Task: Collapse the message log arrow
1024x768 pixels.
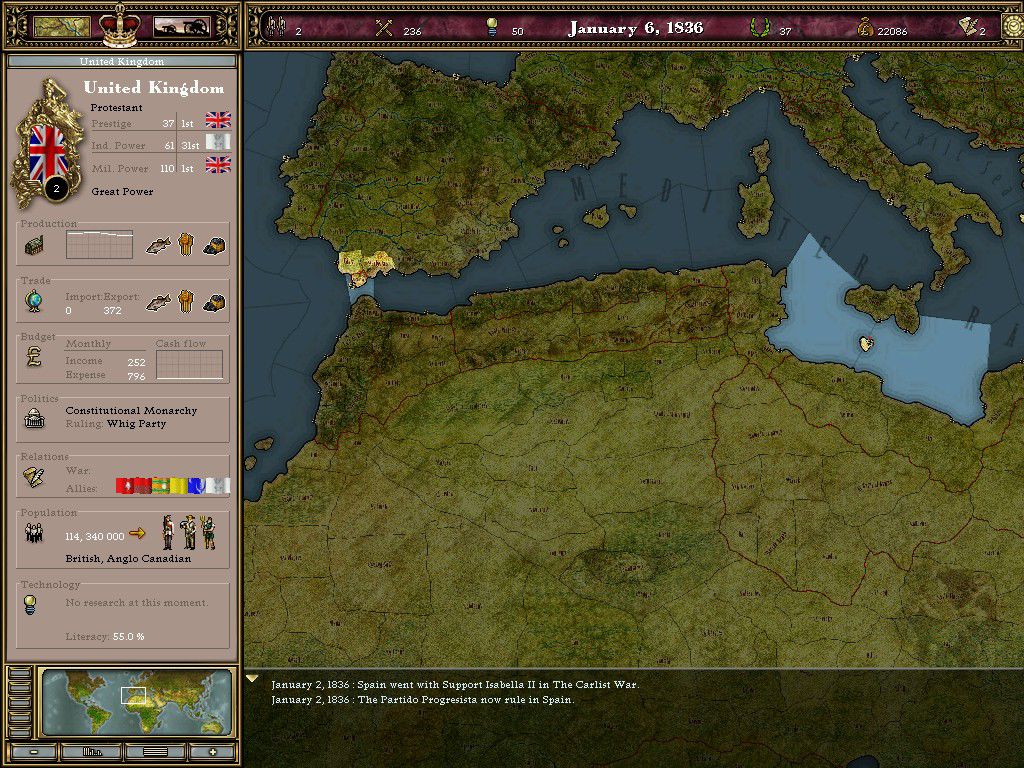Action: coord(252,679)
